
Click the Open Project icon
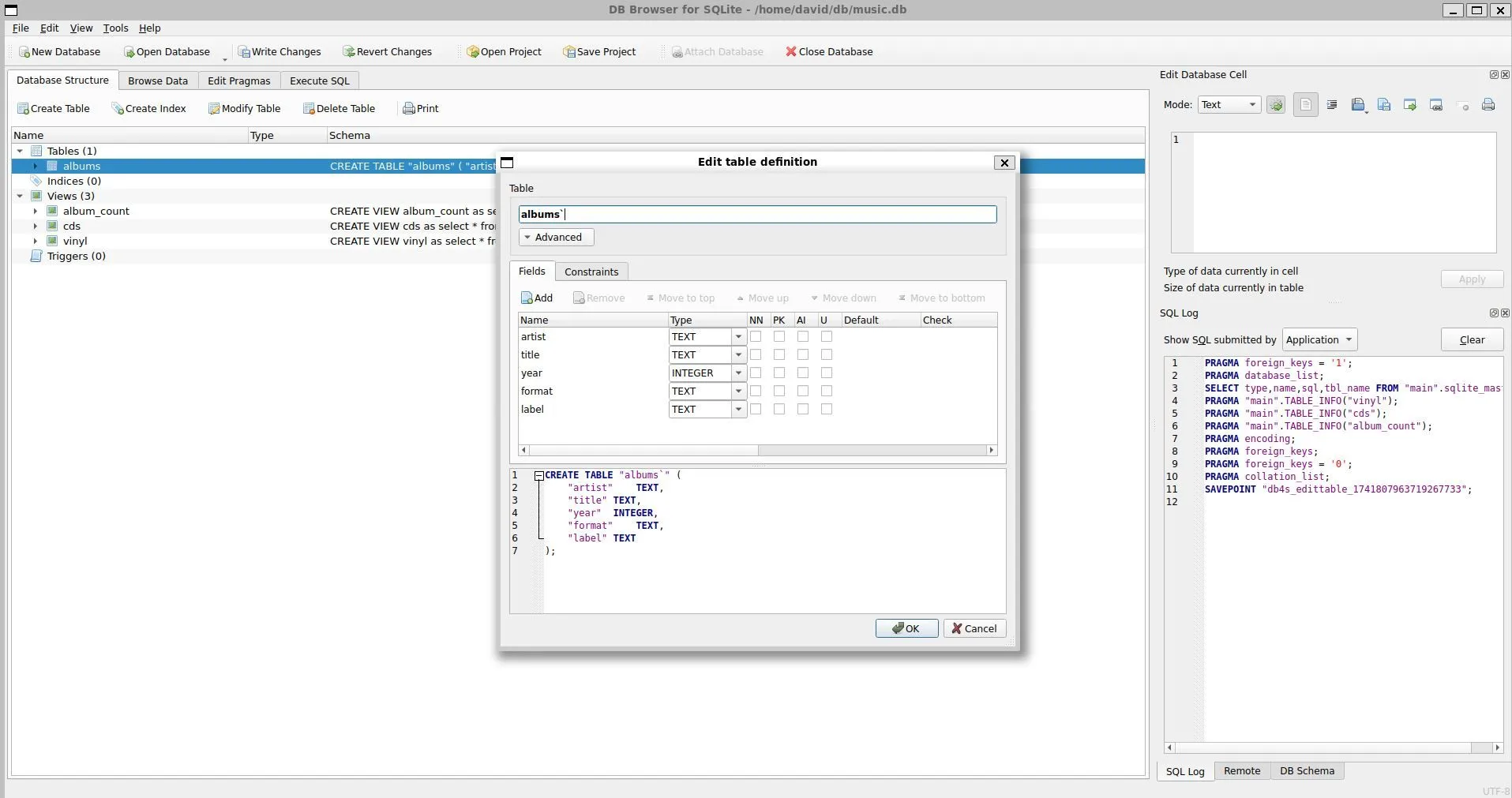(473, 52)
